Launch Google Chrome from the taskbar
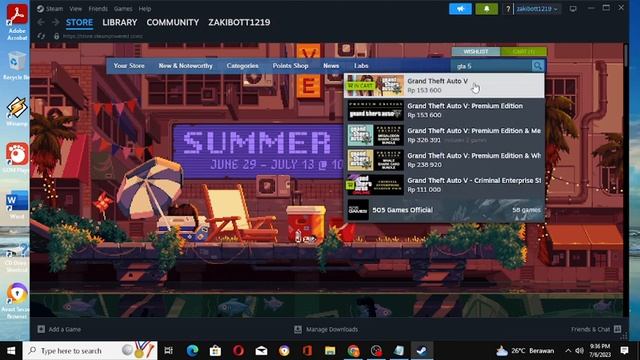Viewport: 640px width, 360px height. tap(353, 351)
